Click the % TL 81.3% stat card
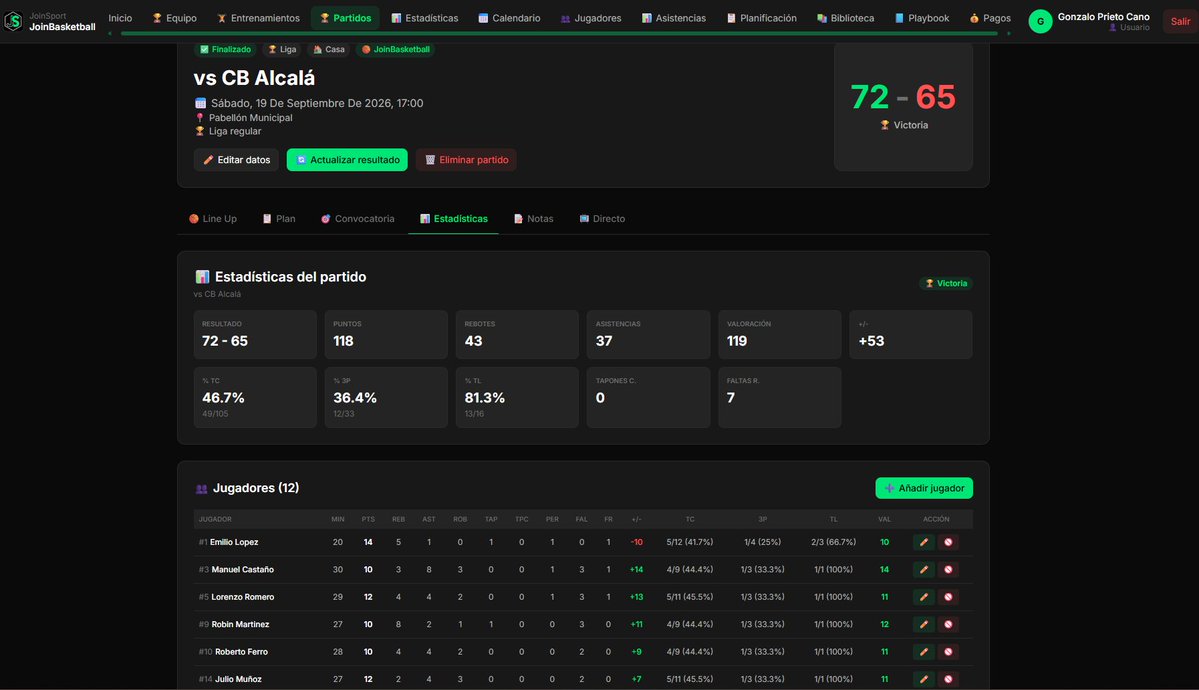1199x690 pixels. tap(517, 398)
